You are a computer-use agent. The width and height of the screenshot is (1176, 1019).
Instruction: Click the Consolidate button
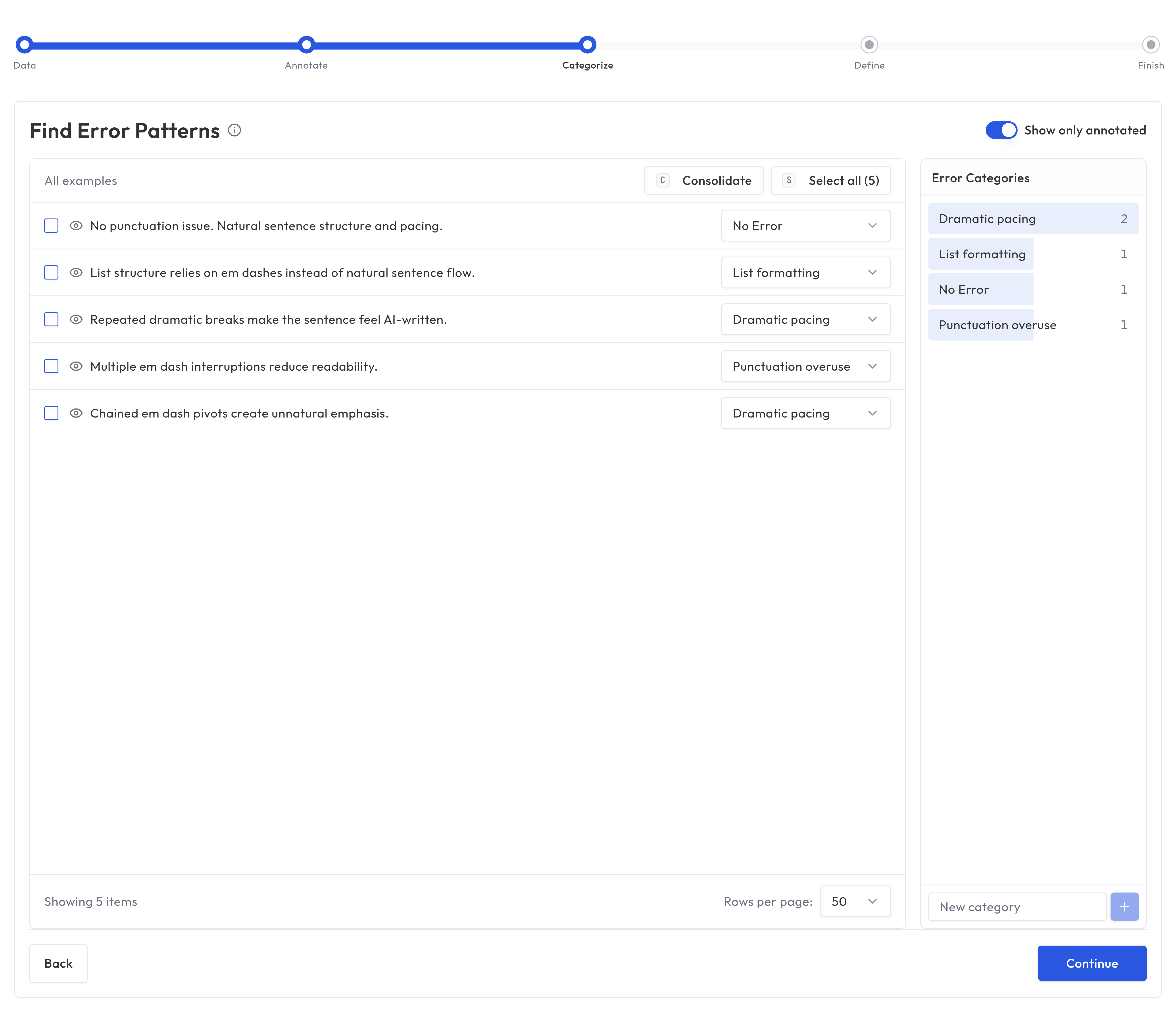704,180
